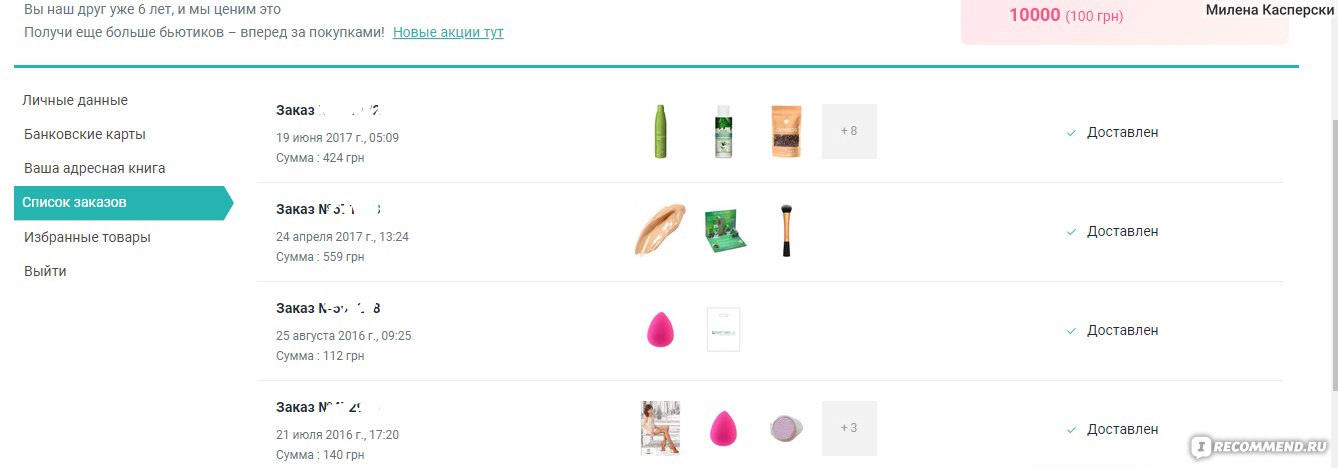The width and height of the screenshot is (1338, 468).
Task: Select the makeup brush thumbnail in April order
Action: pyautogui.click(x=786, y=230)
